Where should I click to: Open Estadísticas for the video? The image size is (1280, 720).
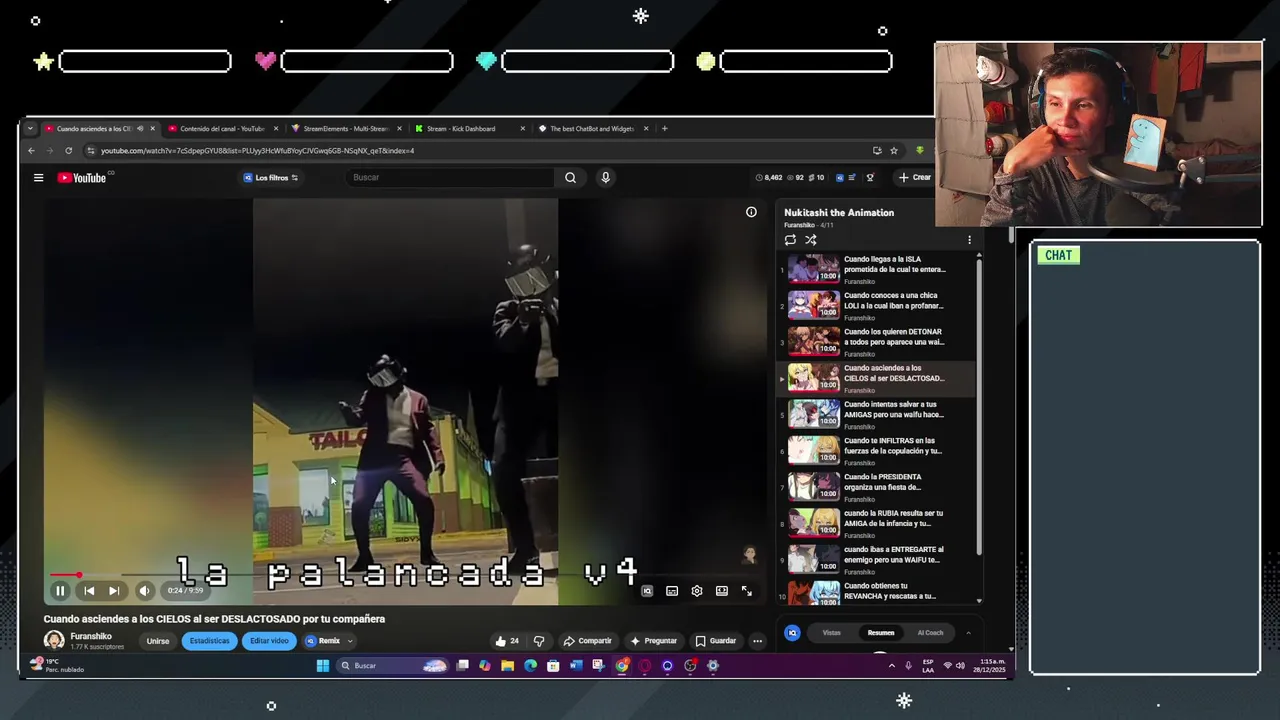coord(209,641)
